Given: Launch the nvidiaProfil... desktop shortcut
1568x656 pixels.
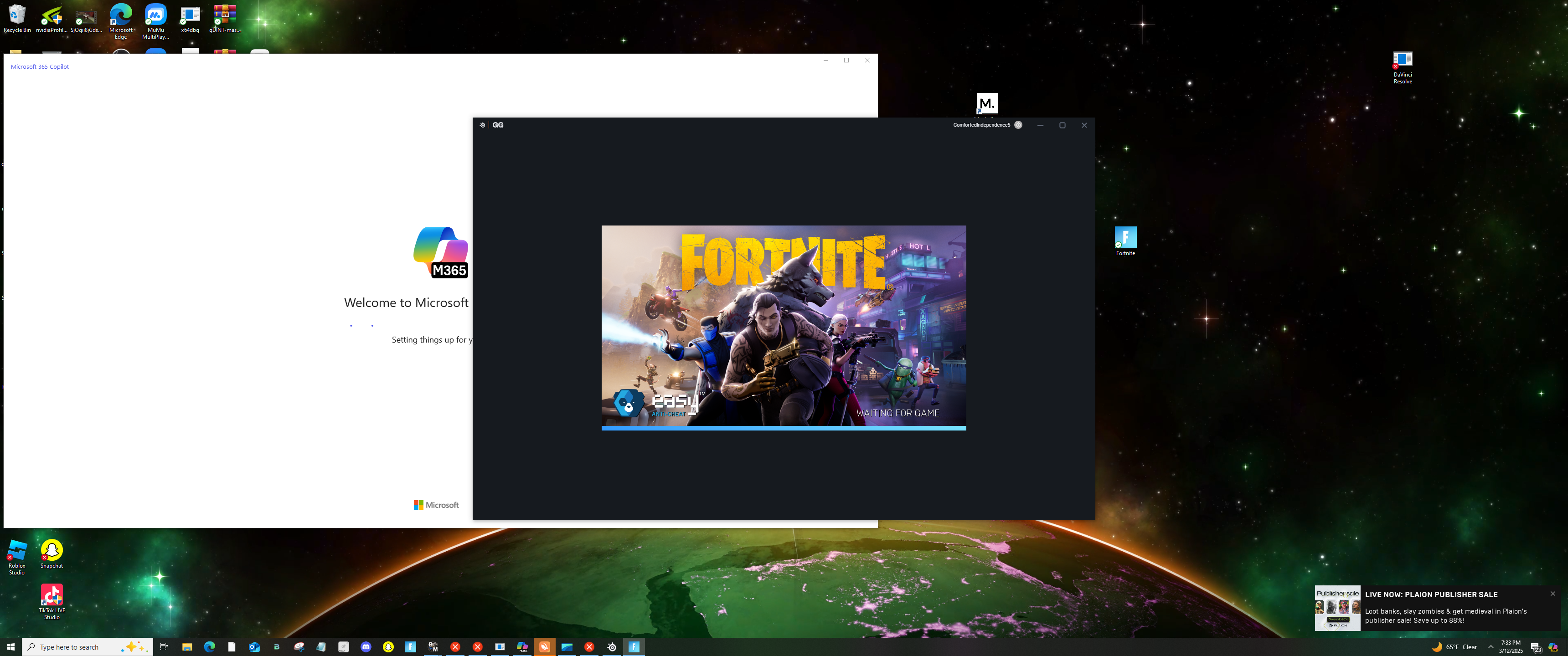Looking at the screenshot, I should pos(52,18).
